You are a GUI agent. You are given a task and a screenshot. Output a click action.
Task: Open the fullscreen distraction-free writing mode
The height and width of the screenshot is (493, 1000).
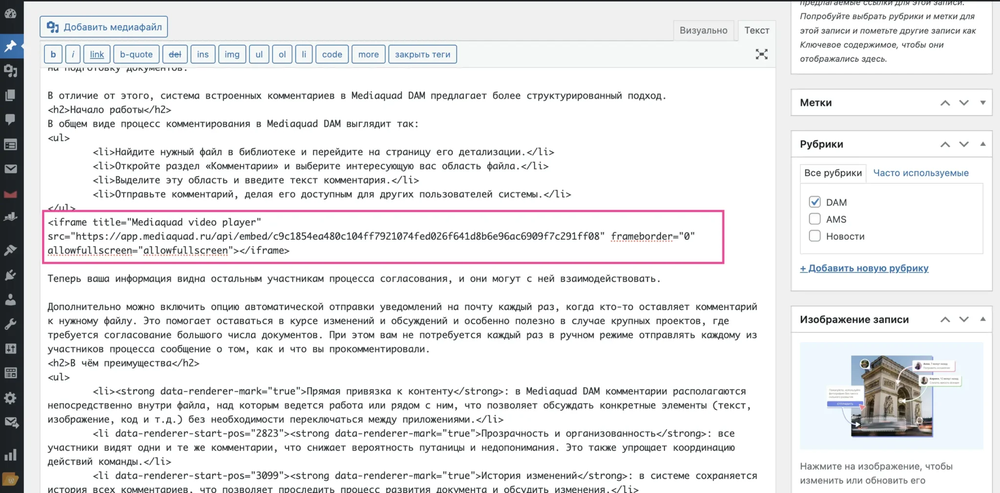pos(762,55)
